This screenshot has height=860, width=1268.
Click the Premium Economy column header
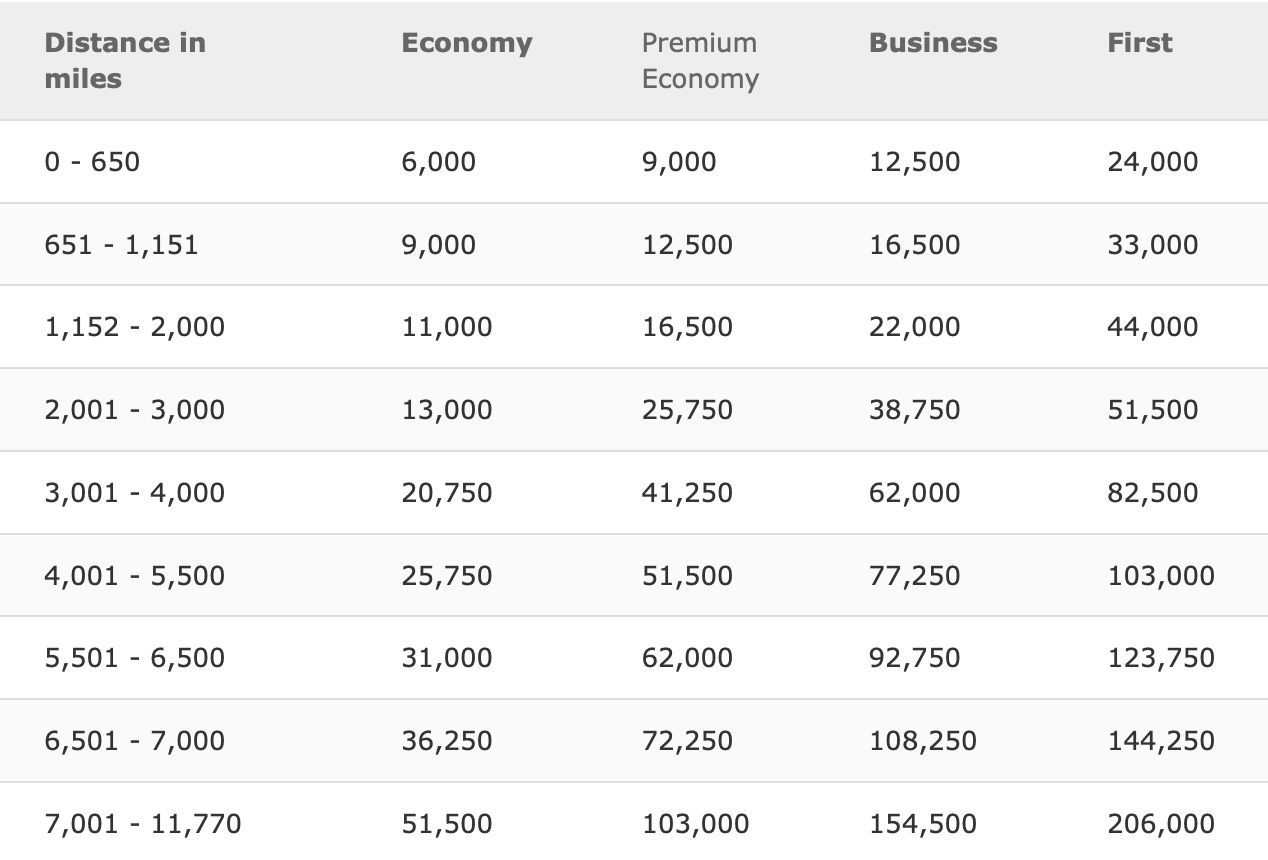[700, 61]
